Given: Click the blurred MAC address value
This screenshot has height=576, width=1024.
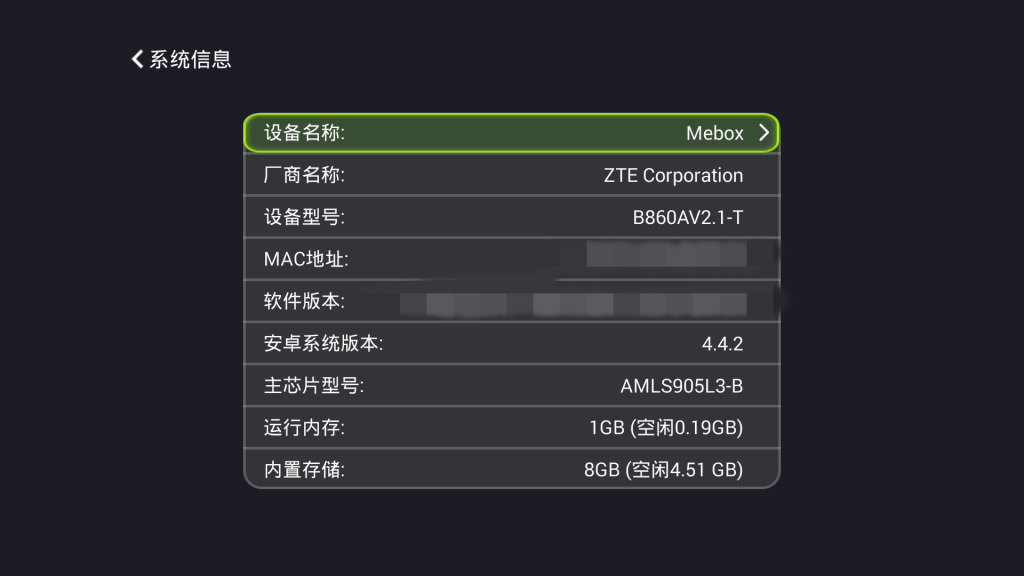Looking at the screenshot, I should [666, 254].
